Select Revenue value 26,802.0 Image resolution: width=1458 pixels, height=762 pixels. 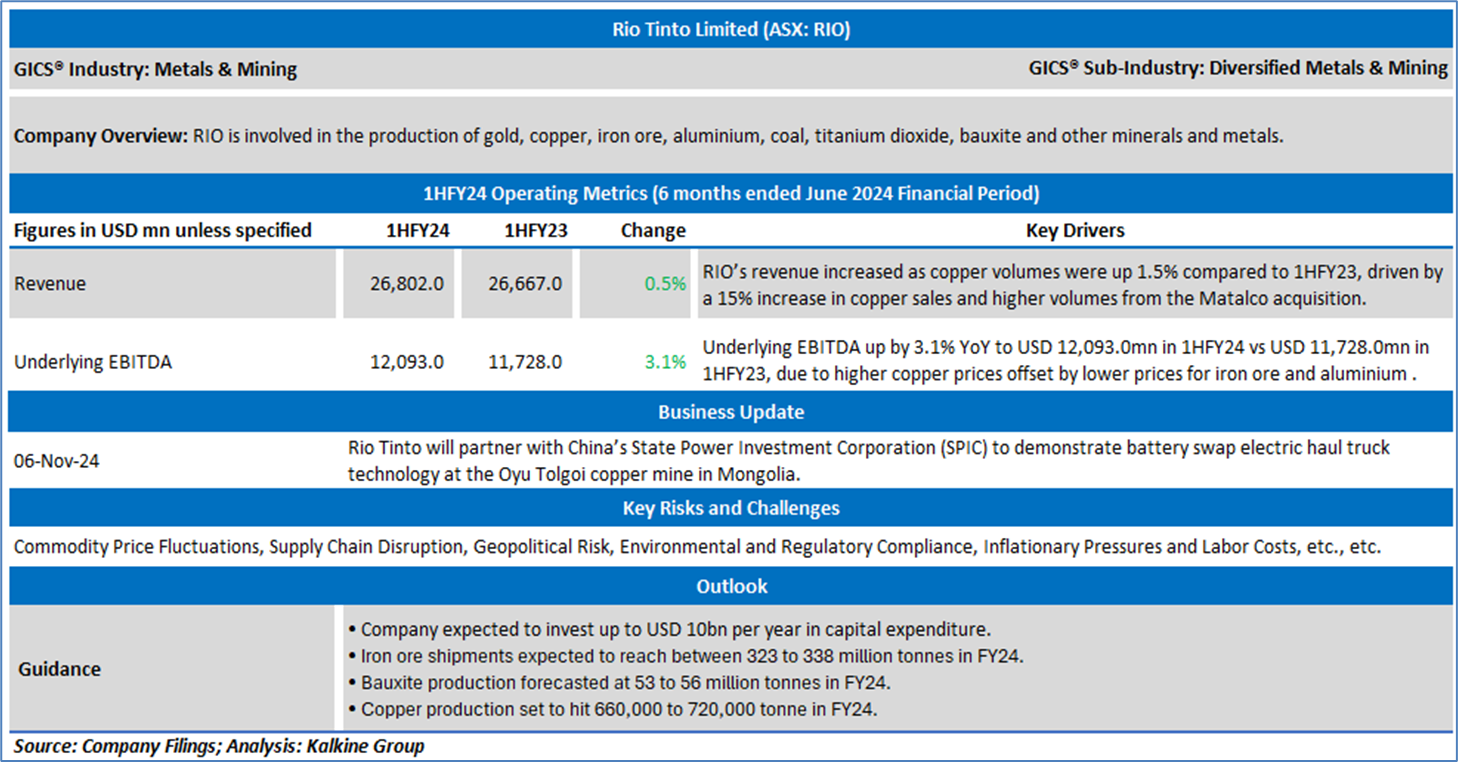point(406,284)
